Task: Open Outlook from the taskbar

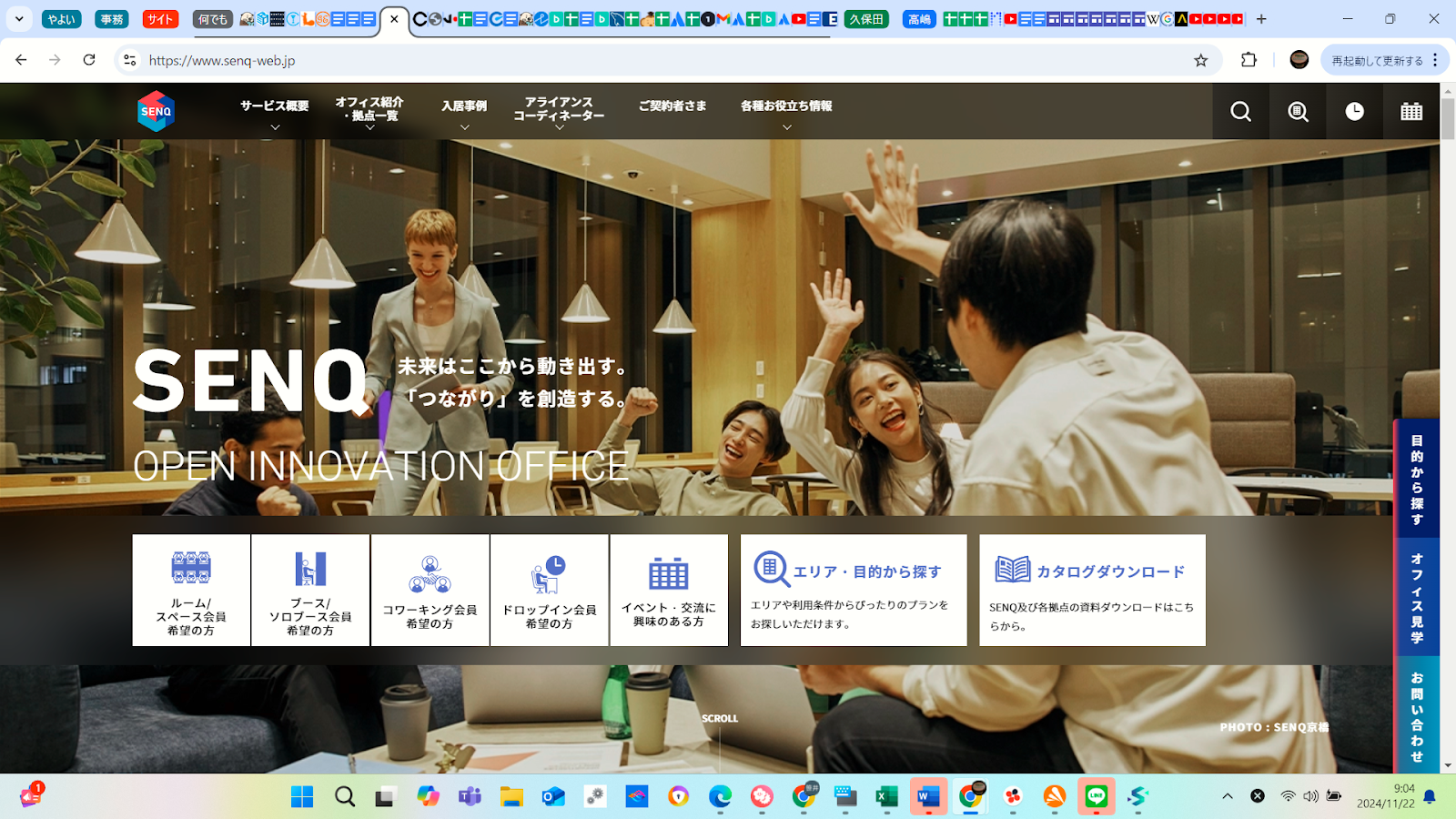Action: point(553,797)
